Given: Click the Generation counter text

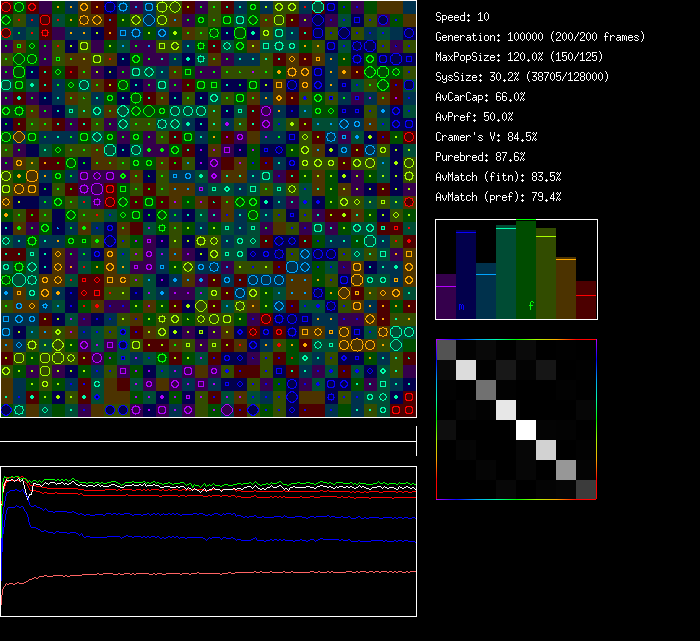Looking at the screenshot, I should coord(540,37).
